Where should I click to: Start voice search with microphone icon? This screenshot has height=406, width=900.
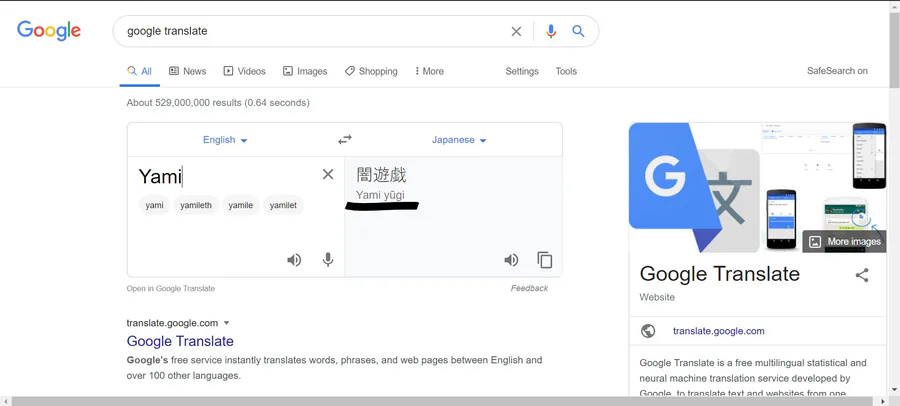click(x=551, y=31)
